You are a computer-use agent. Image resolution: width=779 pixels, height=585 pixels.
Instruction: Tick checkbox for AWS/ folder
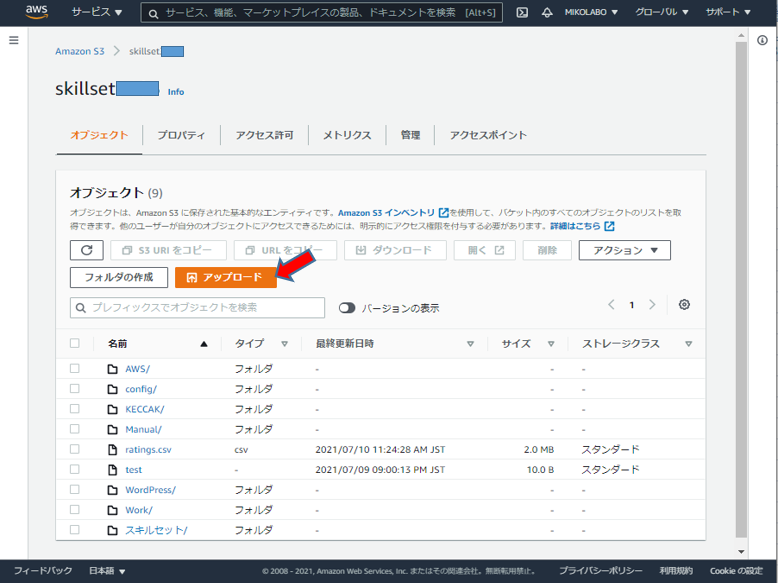click(75, 368)
